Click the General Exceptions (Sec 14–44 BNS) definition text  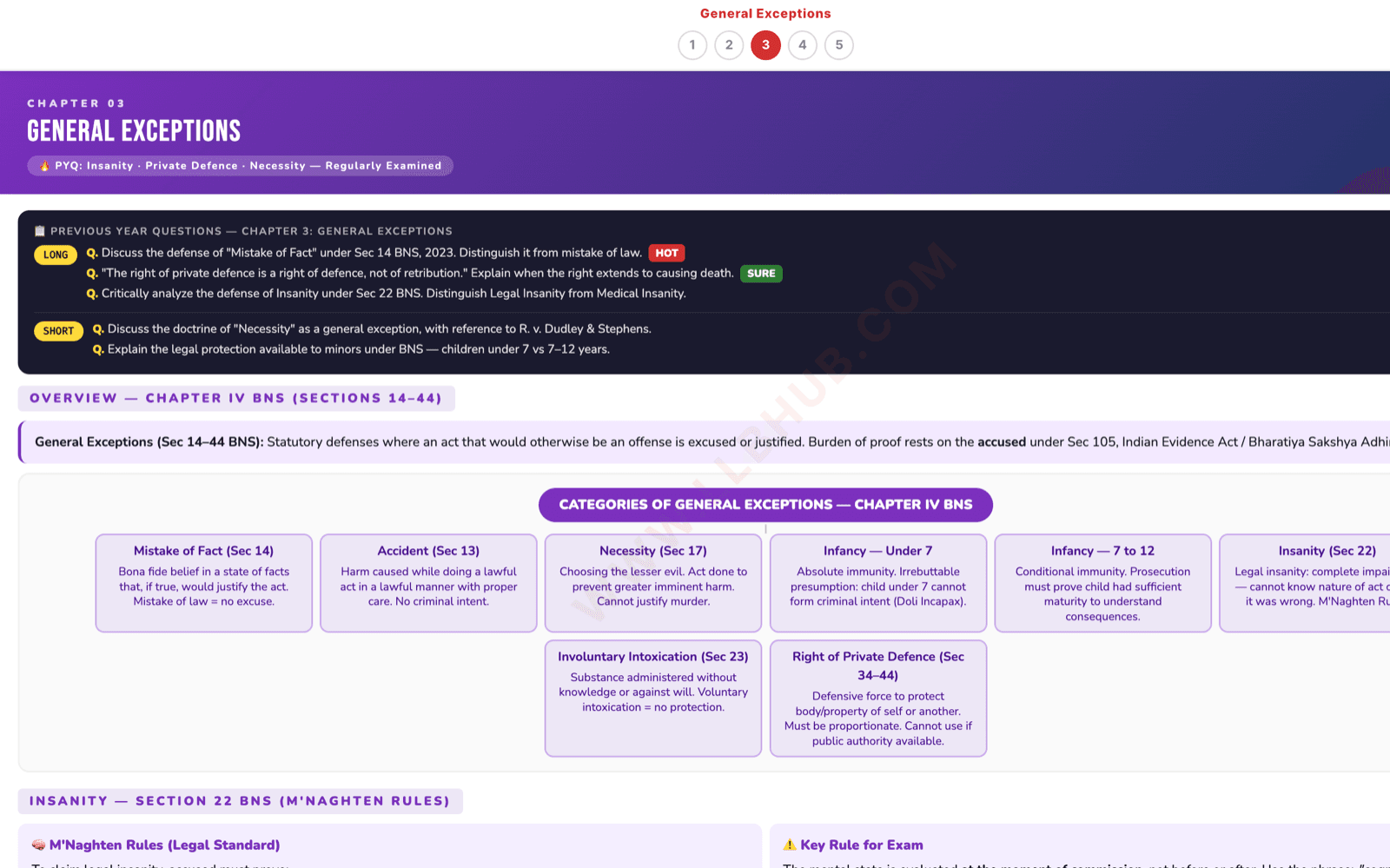tap(712, 442)
